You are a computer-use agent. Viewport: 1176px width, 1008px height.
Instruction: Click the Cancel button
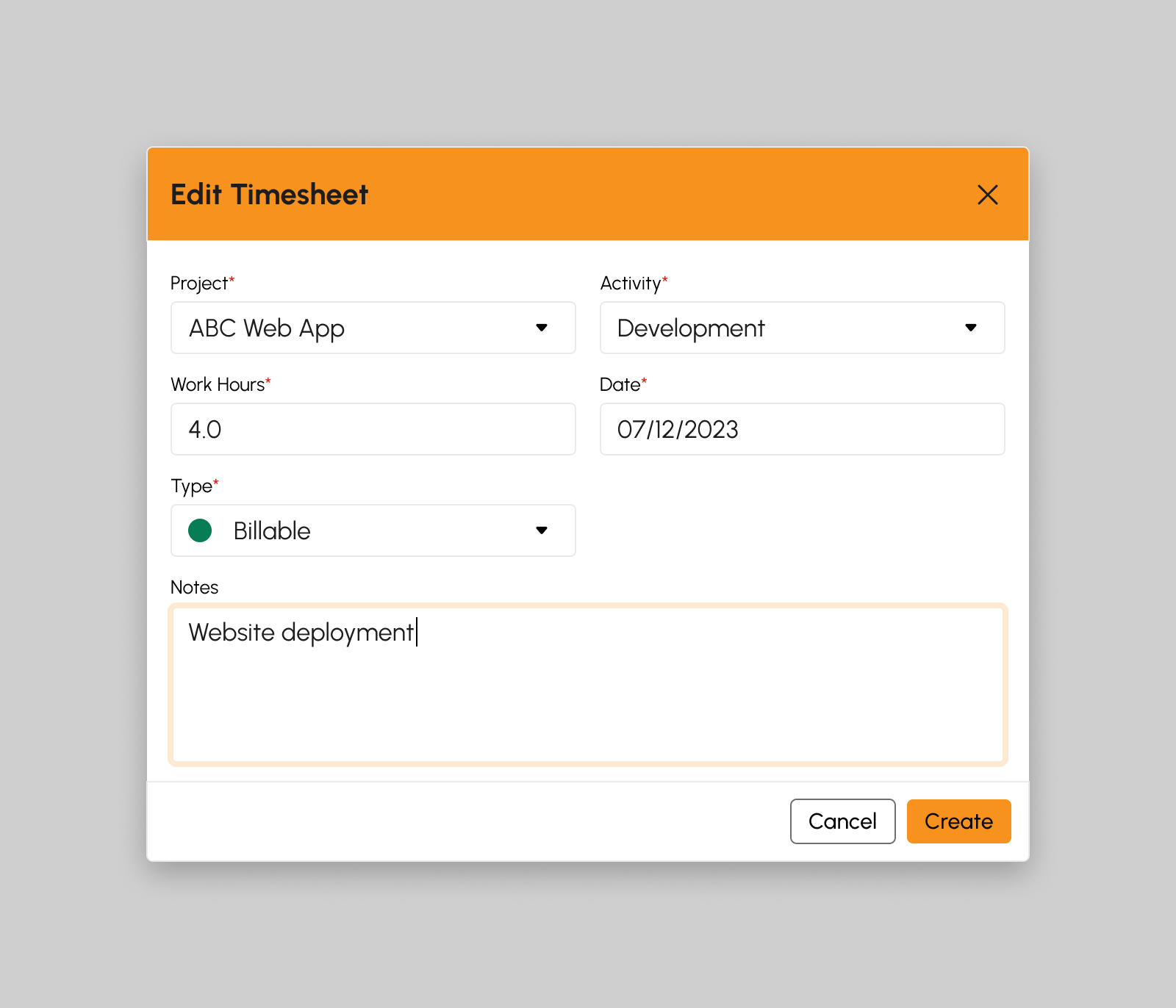tap(843, 821)
